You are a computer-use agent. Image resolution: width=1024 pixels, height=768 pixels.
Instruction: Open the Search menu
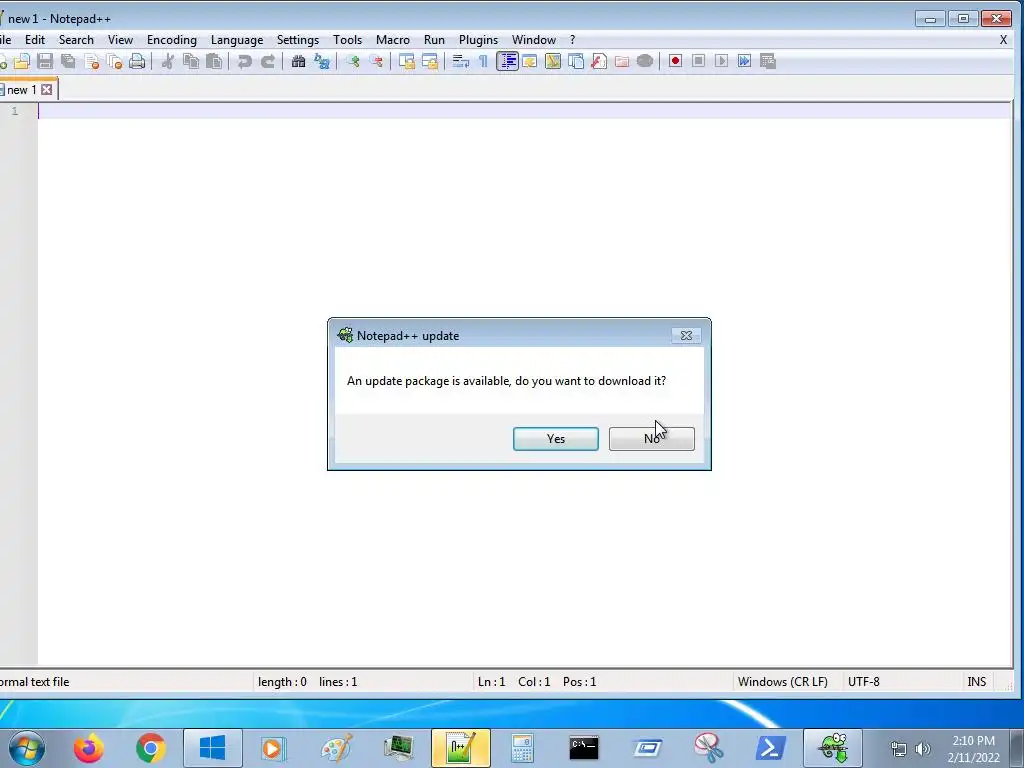pyautogui.click(x=76, y=40)
